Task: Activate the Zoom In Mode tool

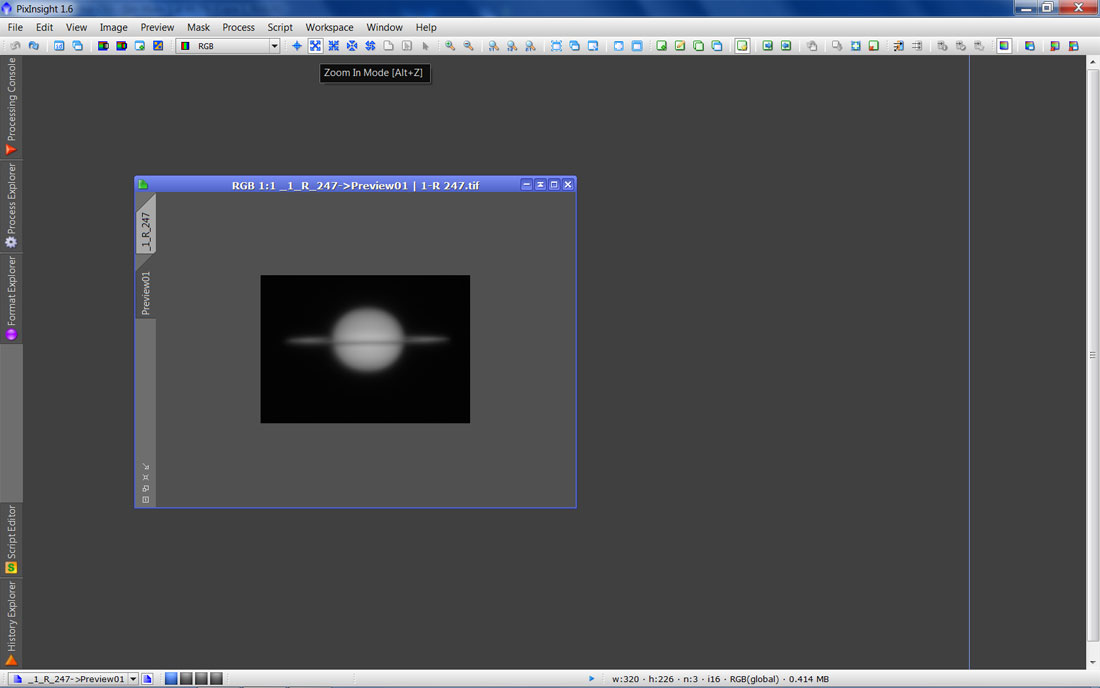Action: pyautogui.click(x=315, y=46)
